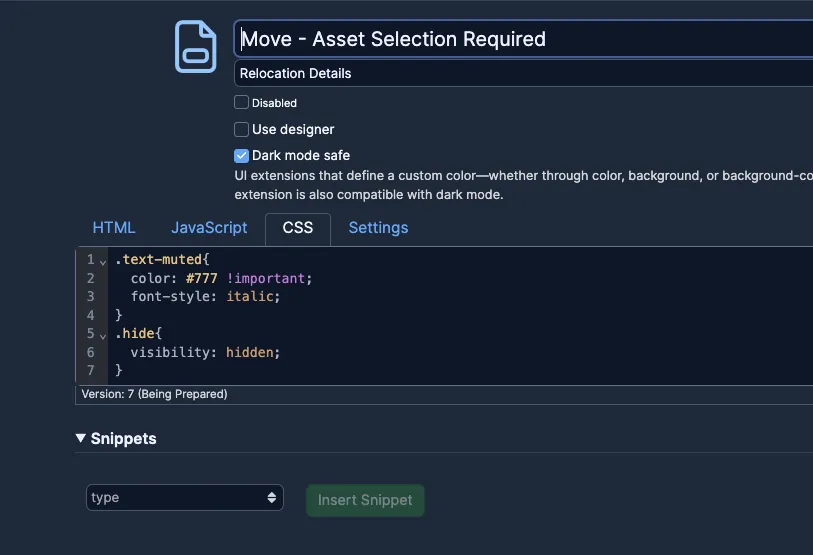Click the '.hide' selector text

coord(134,334)
